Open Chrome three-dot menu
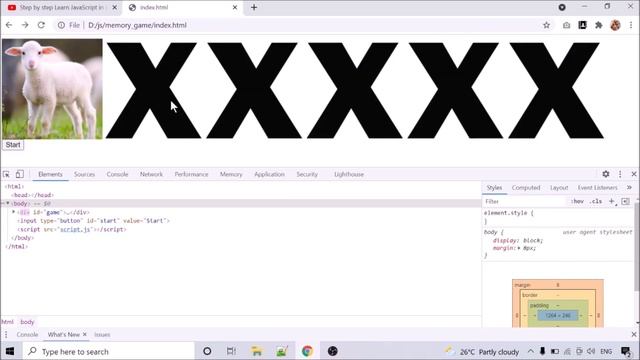640x360 pixels. (631, 25)
